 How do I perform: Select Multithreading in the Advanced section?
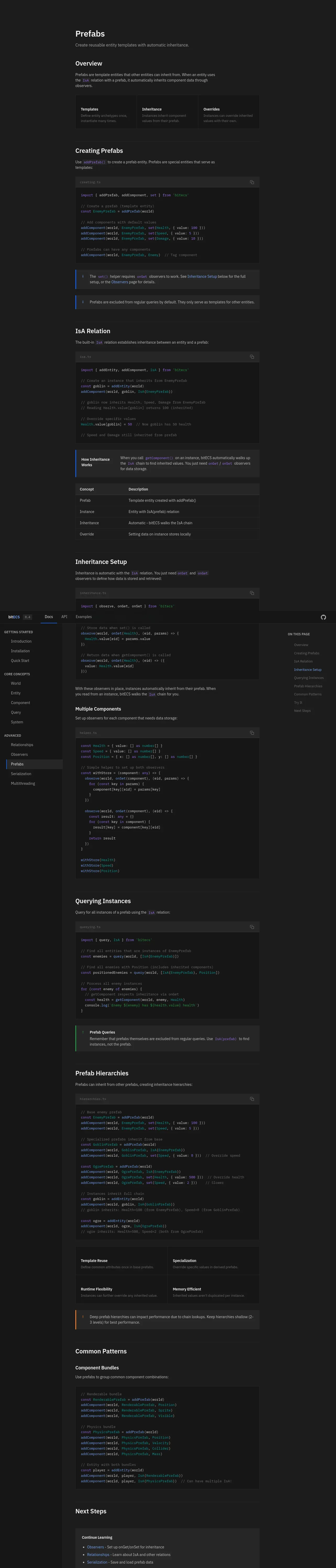pyautogui.click(x=23, y=783)
